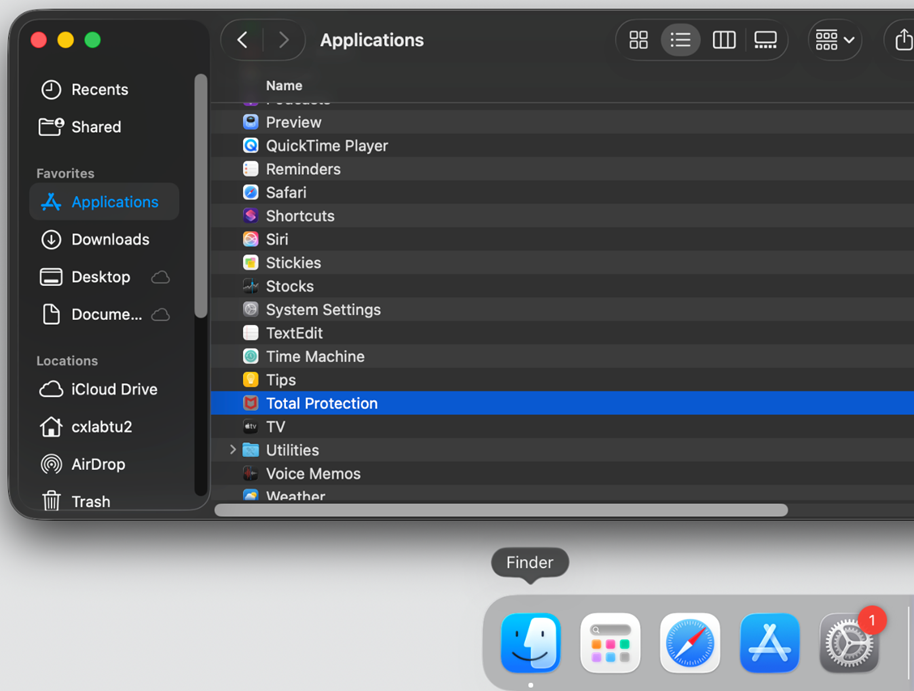Image resolution: width=914 pixels, height=691 pixels.
Task: Click the Utilities folder icon
Action: click(251, 450)
